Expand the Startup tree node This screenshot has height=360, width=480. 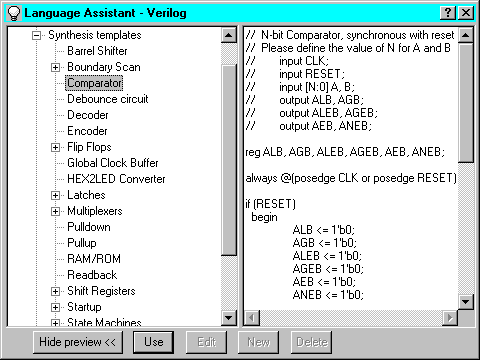point(55,307)
